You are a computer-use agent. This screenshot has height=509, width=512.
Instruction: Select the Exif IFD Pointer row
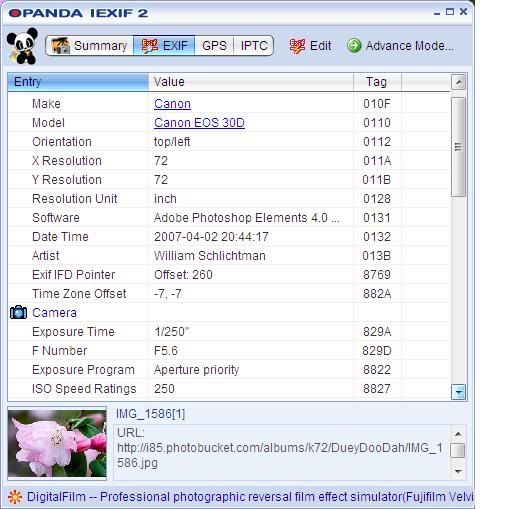pyautogui.click(x=229, y=275)
